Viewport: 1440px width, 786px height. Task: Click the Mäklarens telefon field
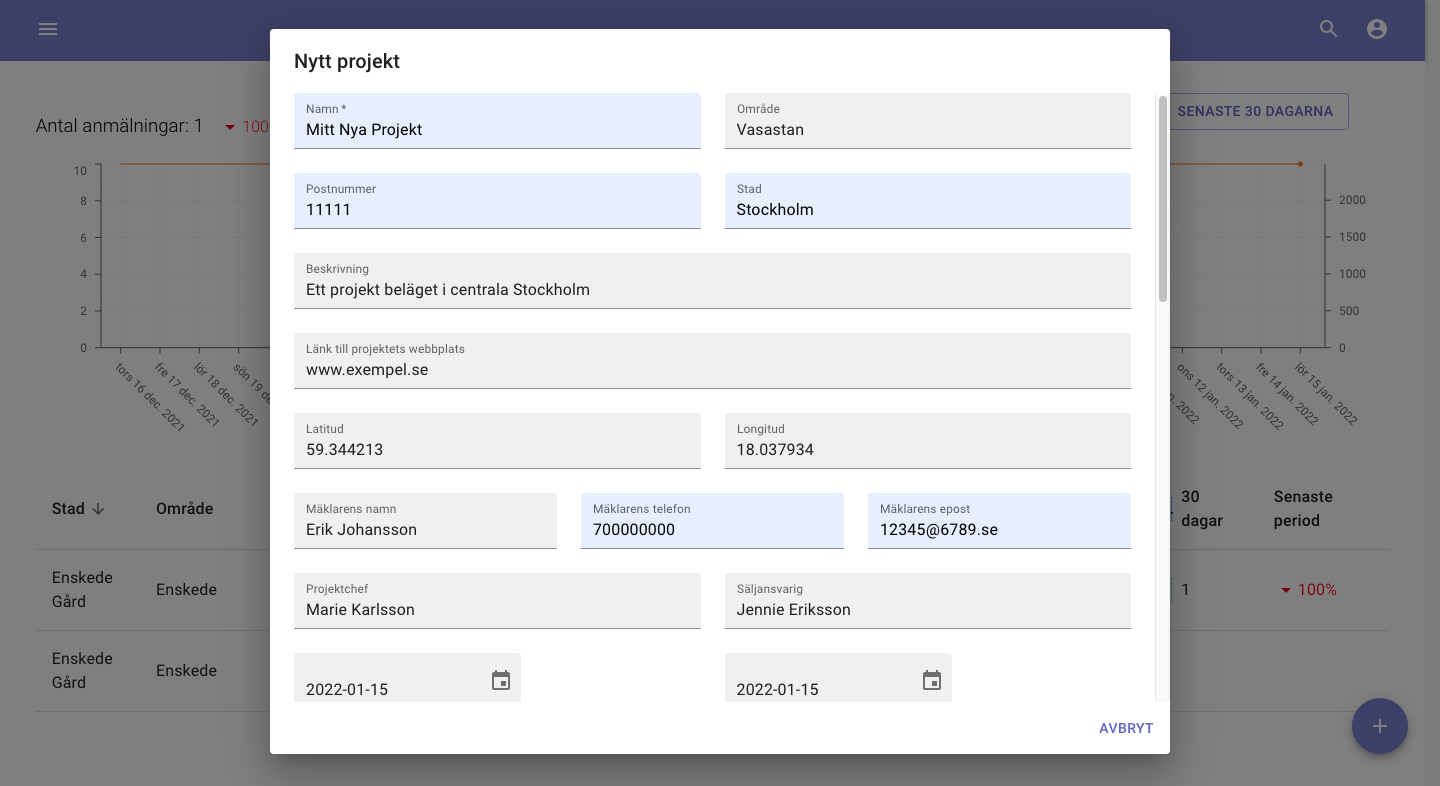click(x=712, y=529)
